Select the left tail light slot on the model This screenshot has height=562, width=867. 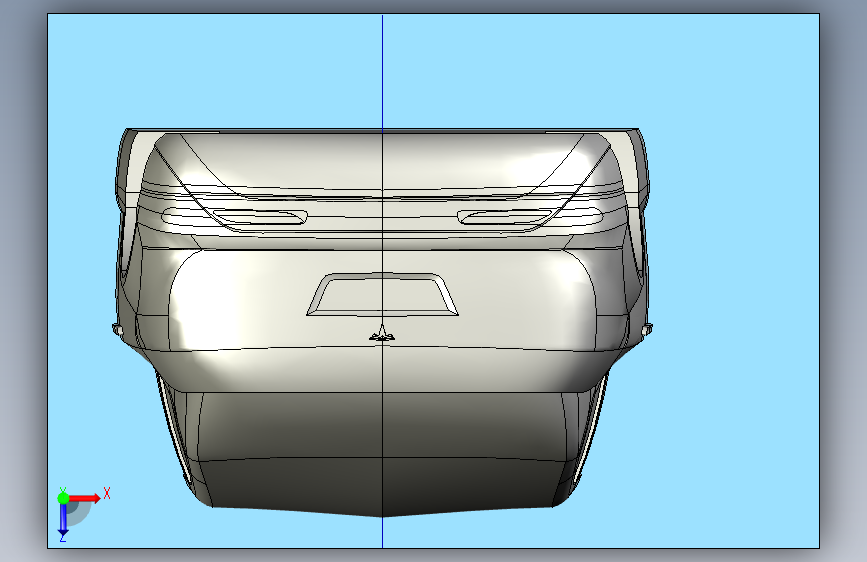click(x=260, y=217)
